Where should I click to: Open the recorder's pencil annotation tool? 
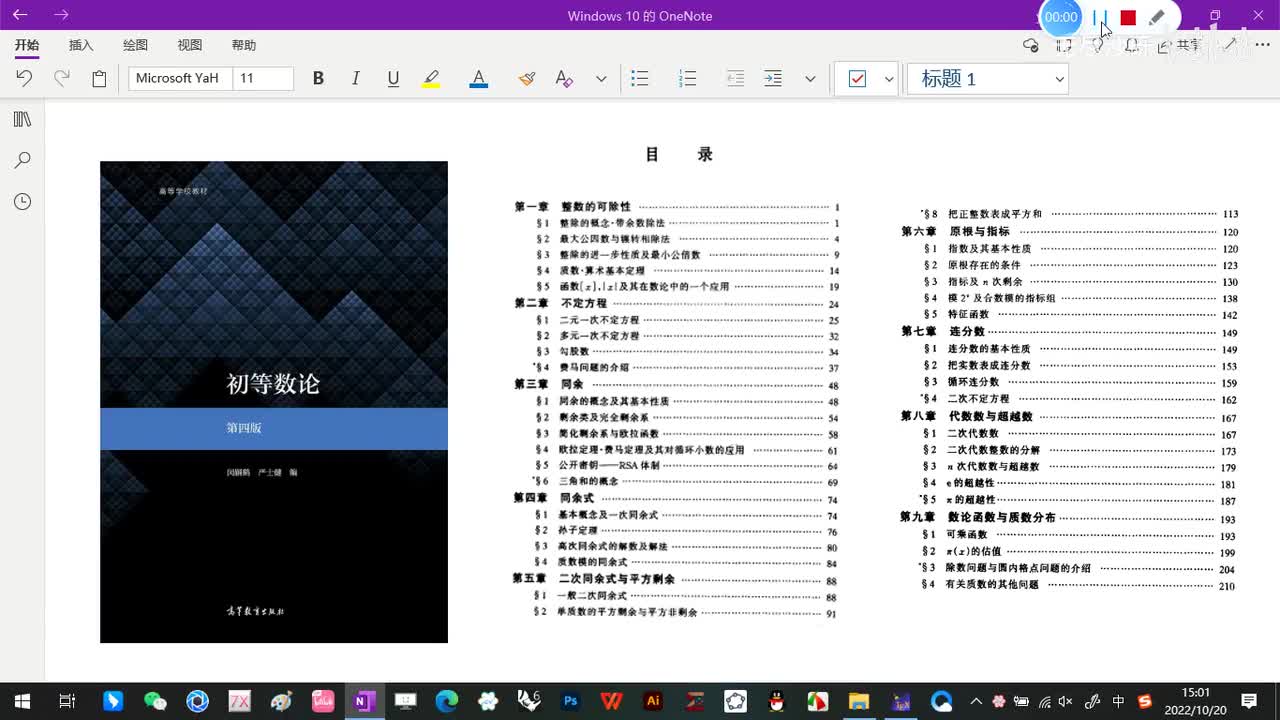(1157, 17)
